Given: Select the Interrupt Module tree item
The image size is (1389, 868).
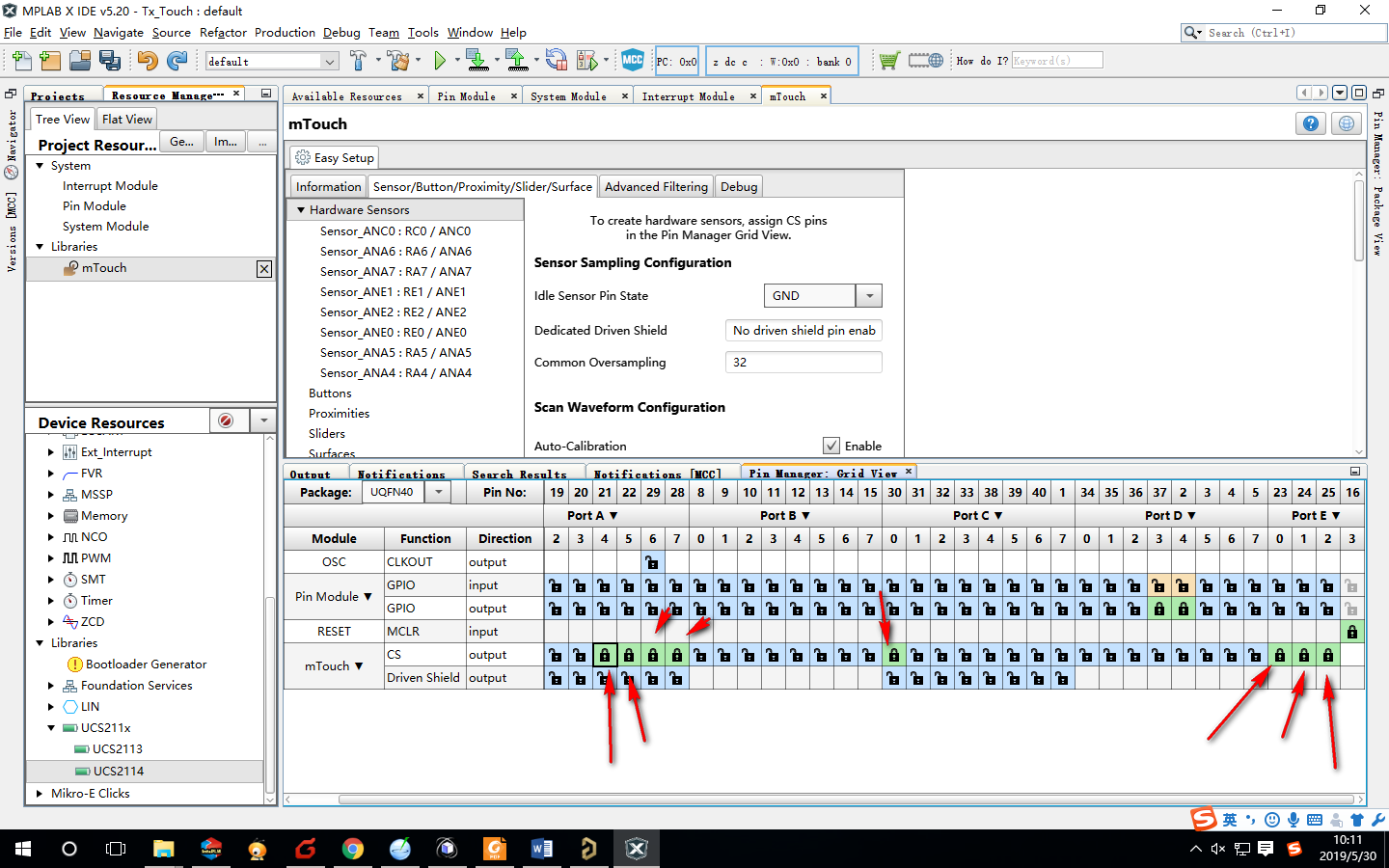Looking at the screenshot, I should coord(110,186).
